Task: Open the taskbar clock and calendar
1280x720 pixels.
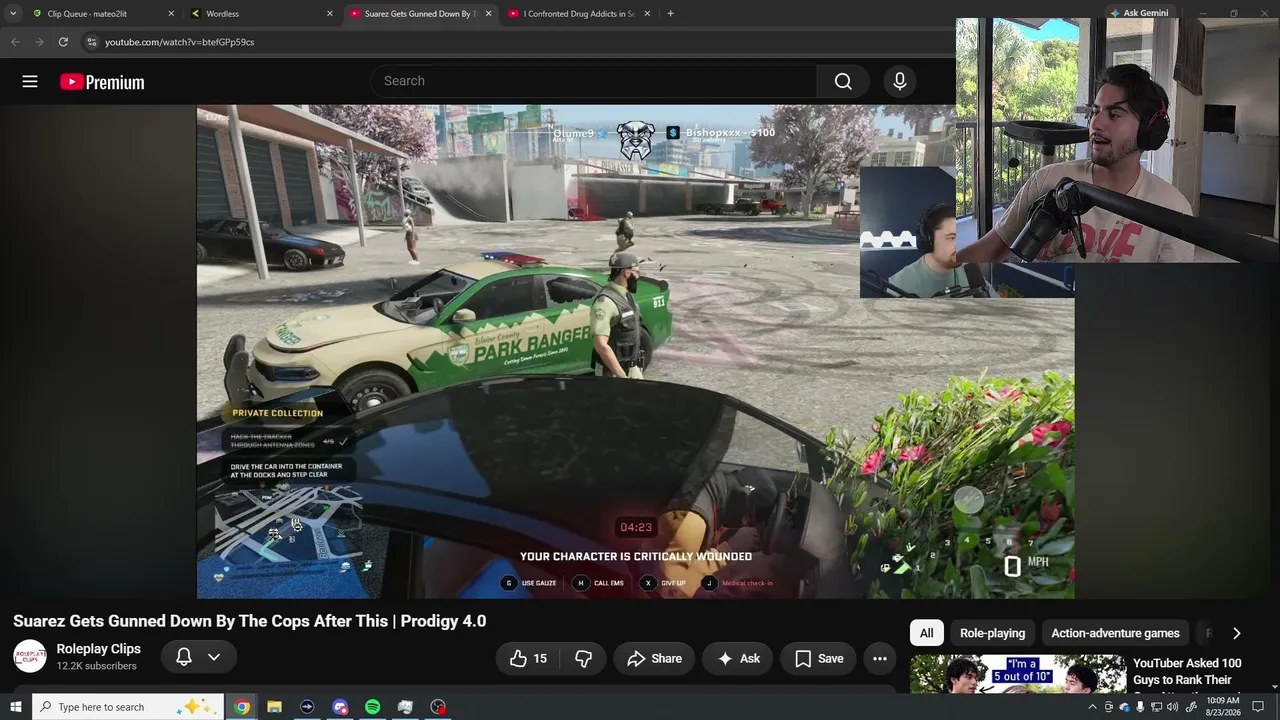Action: (1223, 707)
